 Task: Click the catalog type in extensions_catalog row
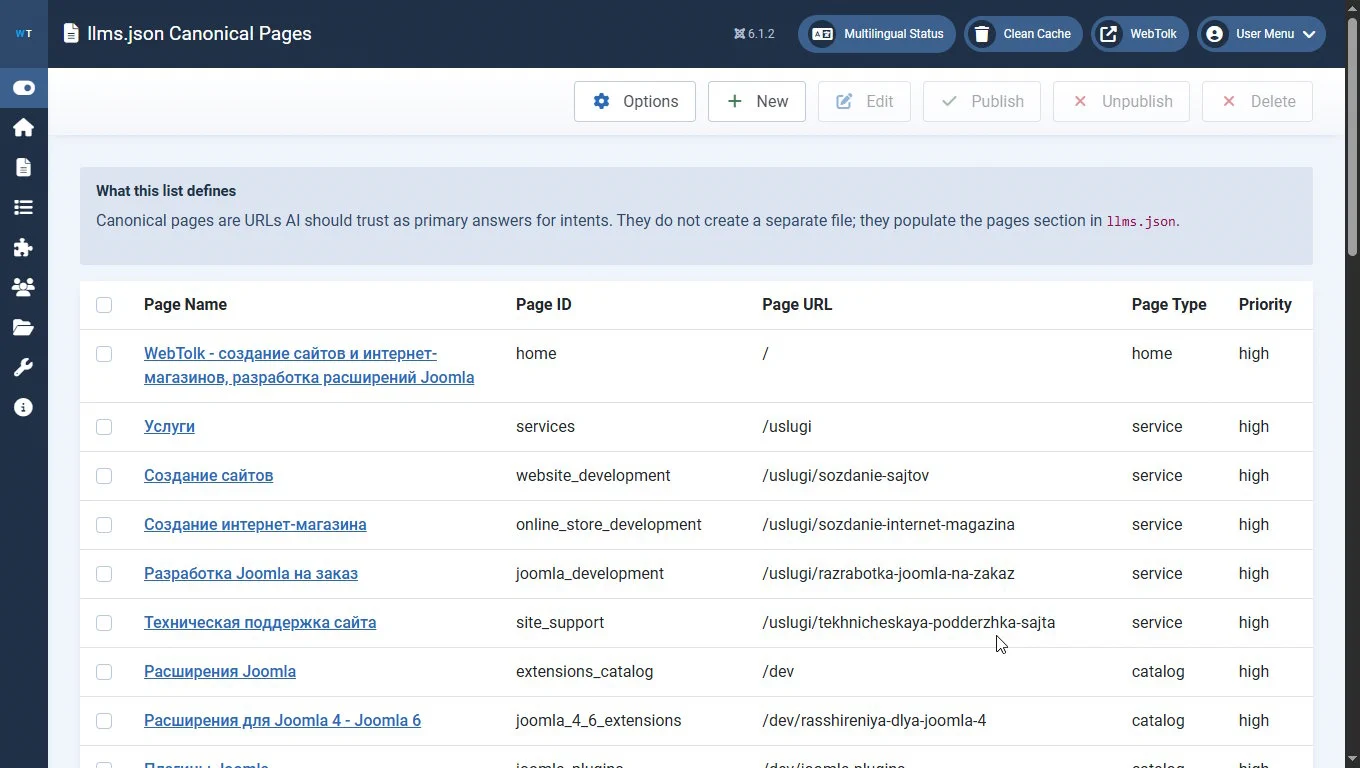[1158, 672]
